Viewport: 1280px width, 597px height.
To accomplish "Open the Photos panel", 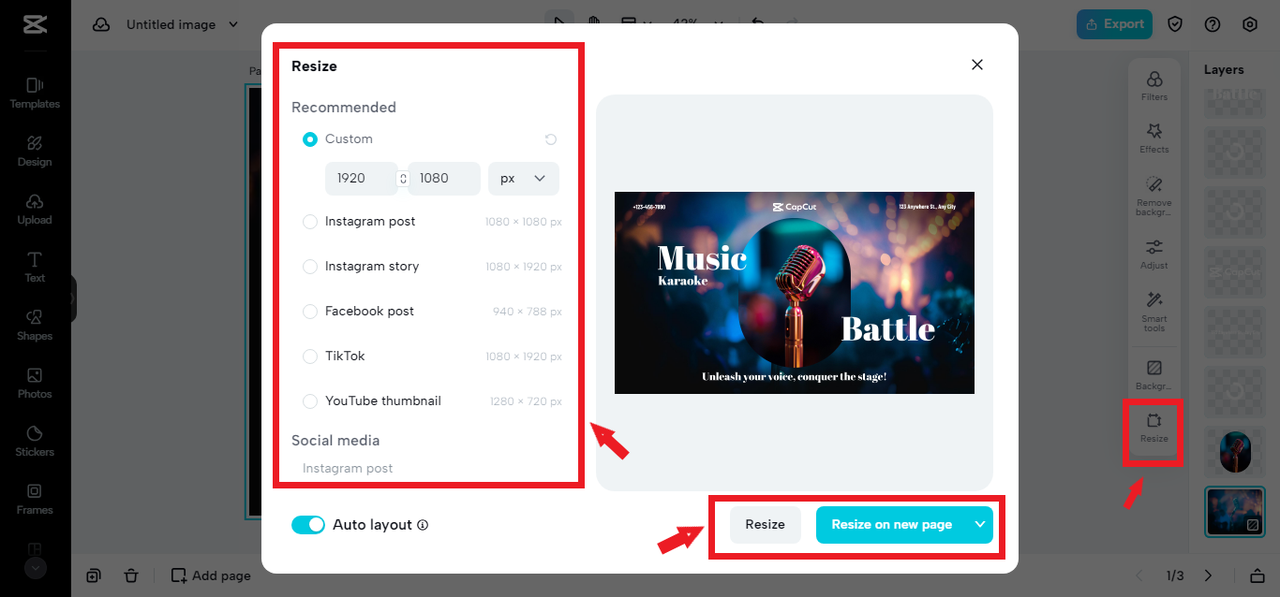I will [35, 383].
